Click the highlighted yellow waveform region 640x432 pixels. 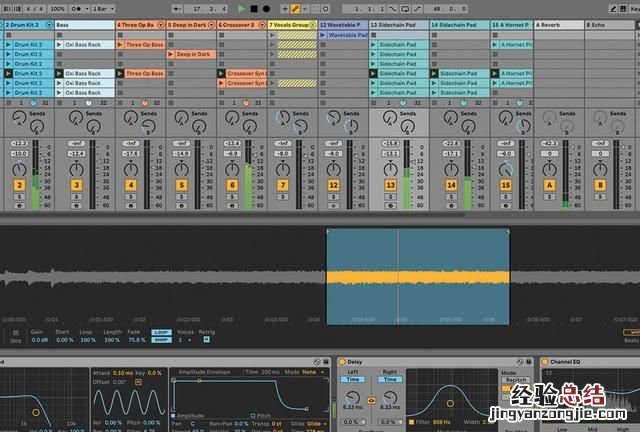(417, 275)
